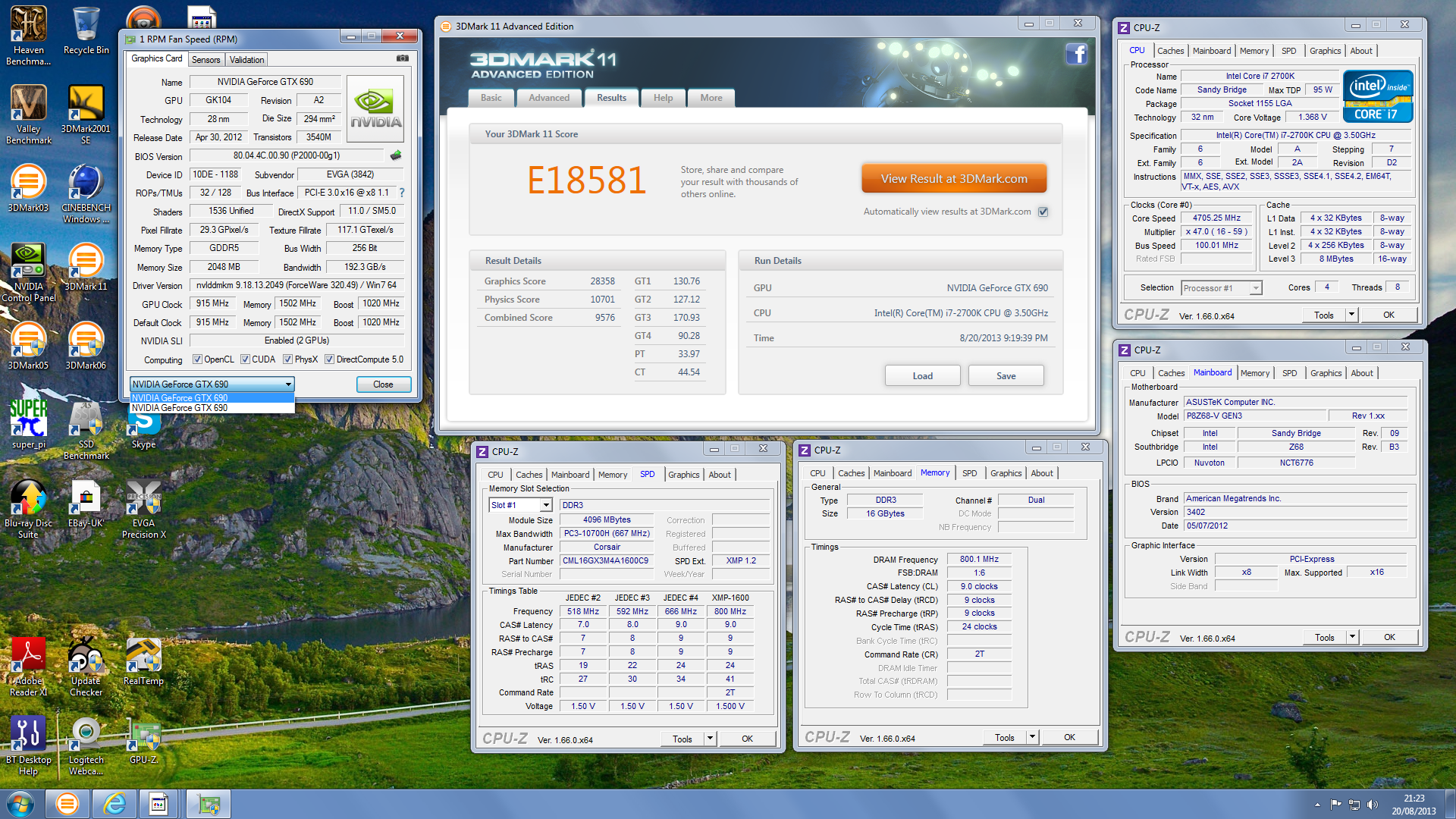Open Update Checker desktop shortcut
This screenshot has width=1456, height=819.
[86, 667]
